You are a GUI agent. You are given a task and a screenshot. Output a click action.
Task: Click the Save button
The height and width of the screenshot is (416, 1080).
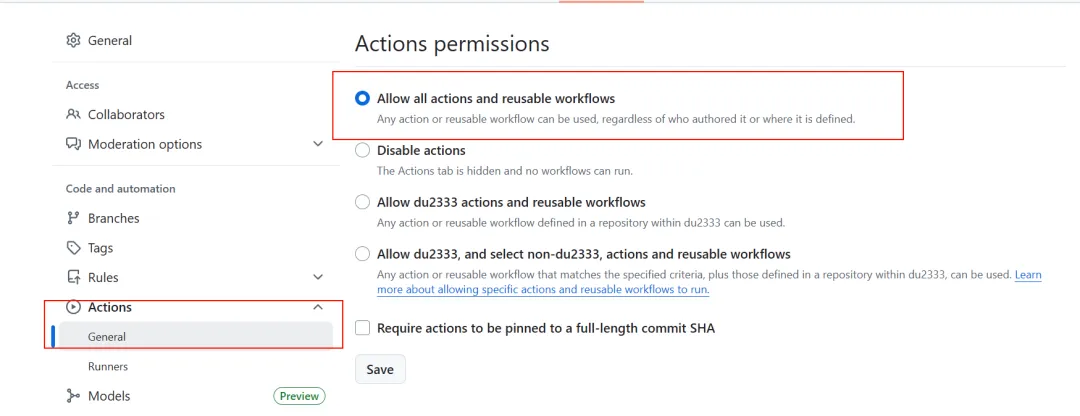click(380, 369)
